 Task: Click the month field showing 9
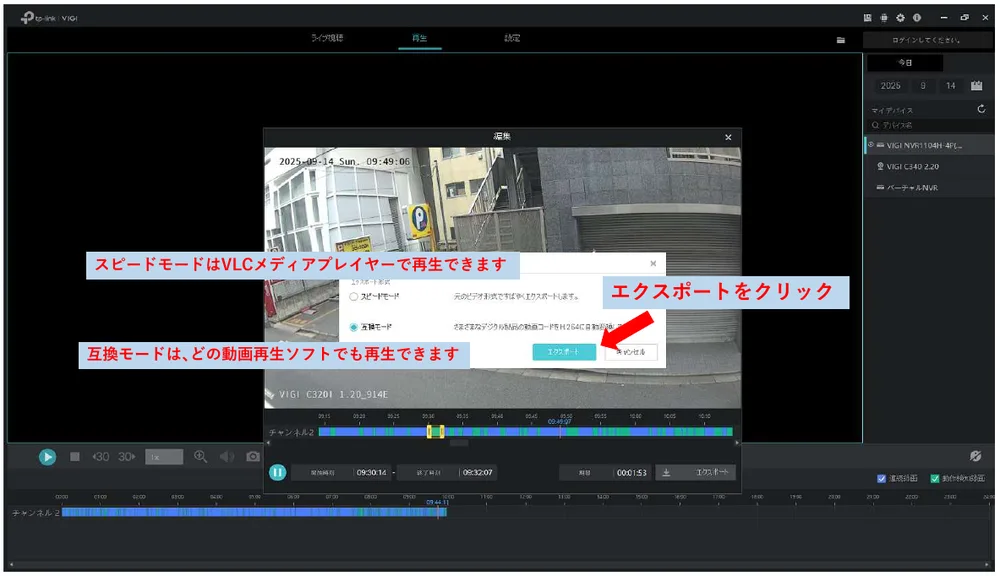923,85
